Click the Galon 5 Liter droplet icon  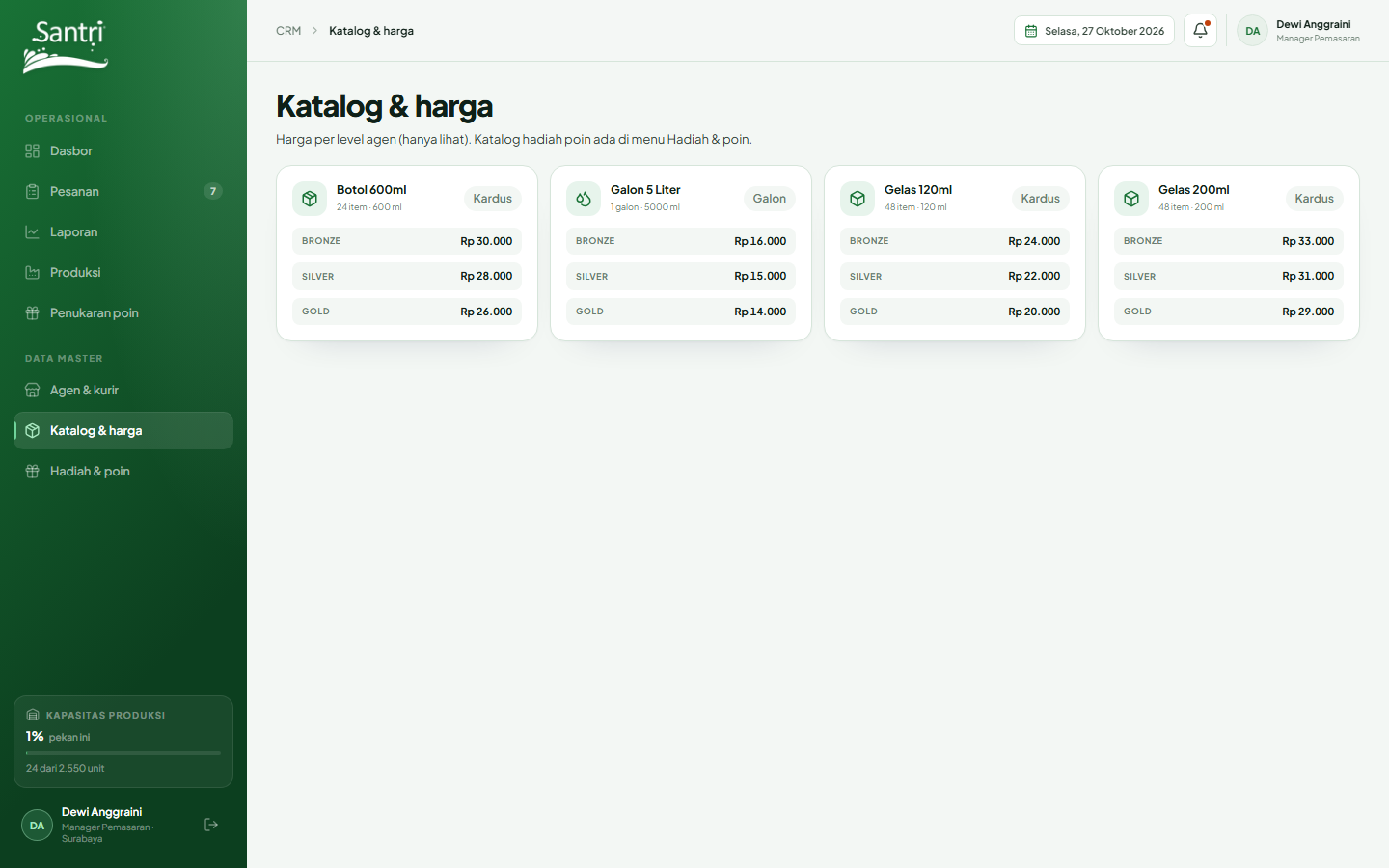click(584, 199)
